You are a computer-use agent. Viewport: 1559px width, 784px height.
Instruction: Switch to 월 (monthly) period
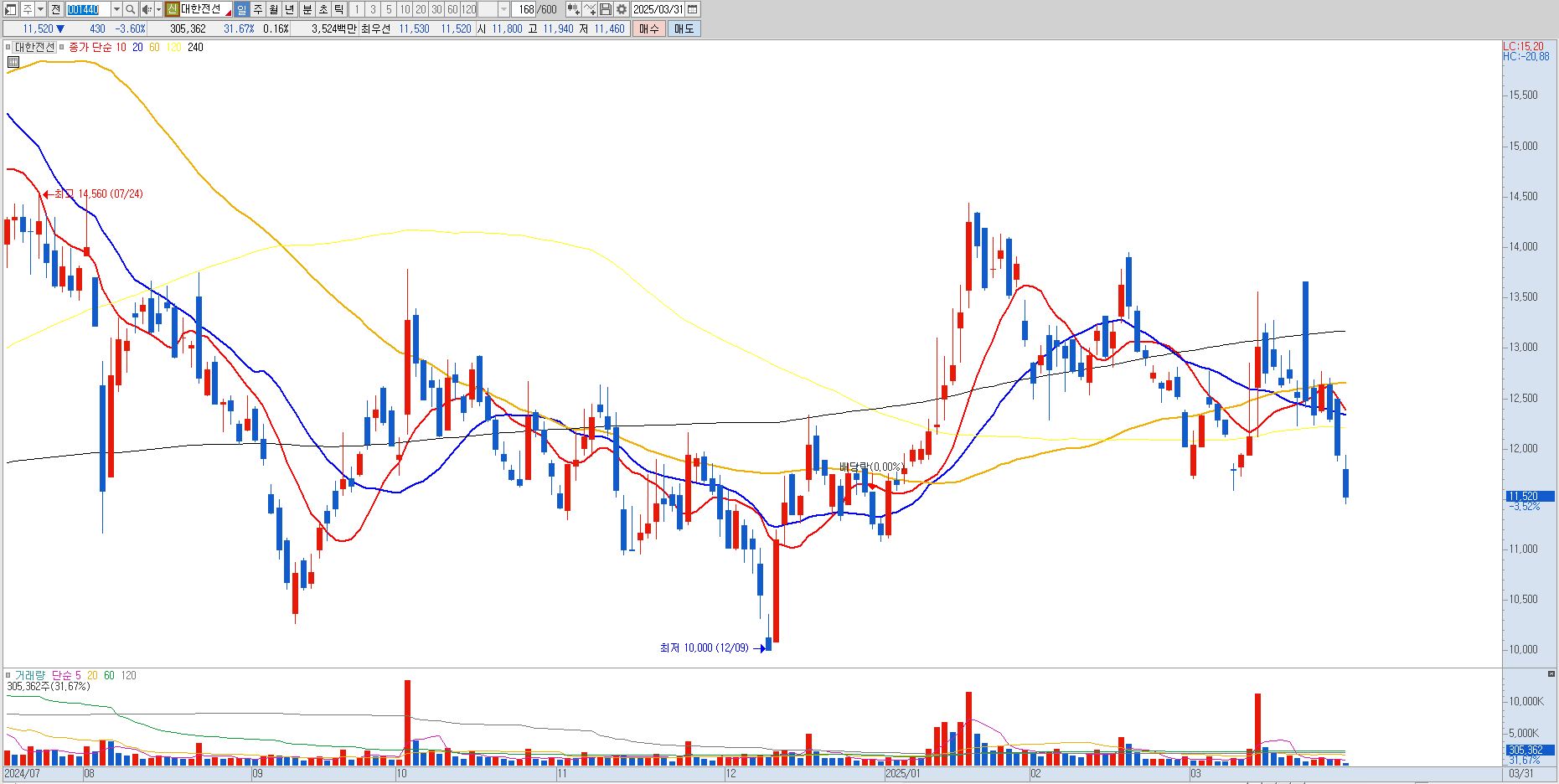[273, 9]
